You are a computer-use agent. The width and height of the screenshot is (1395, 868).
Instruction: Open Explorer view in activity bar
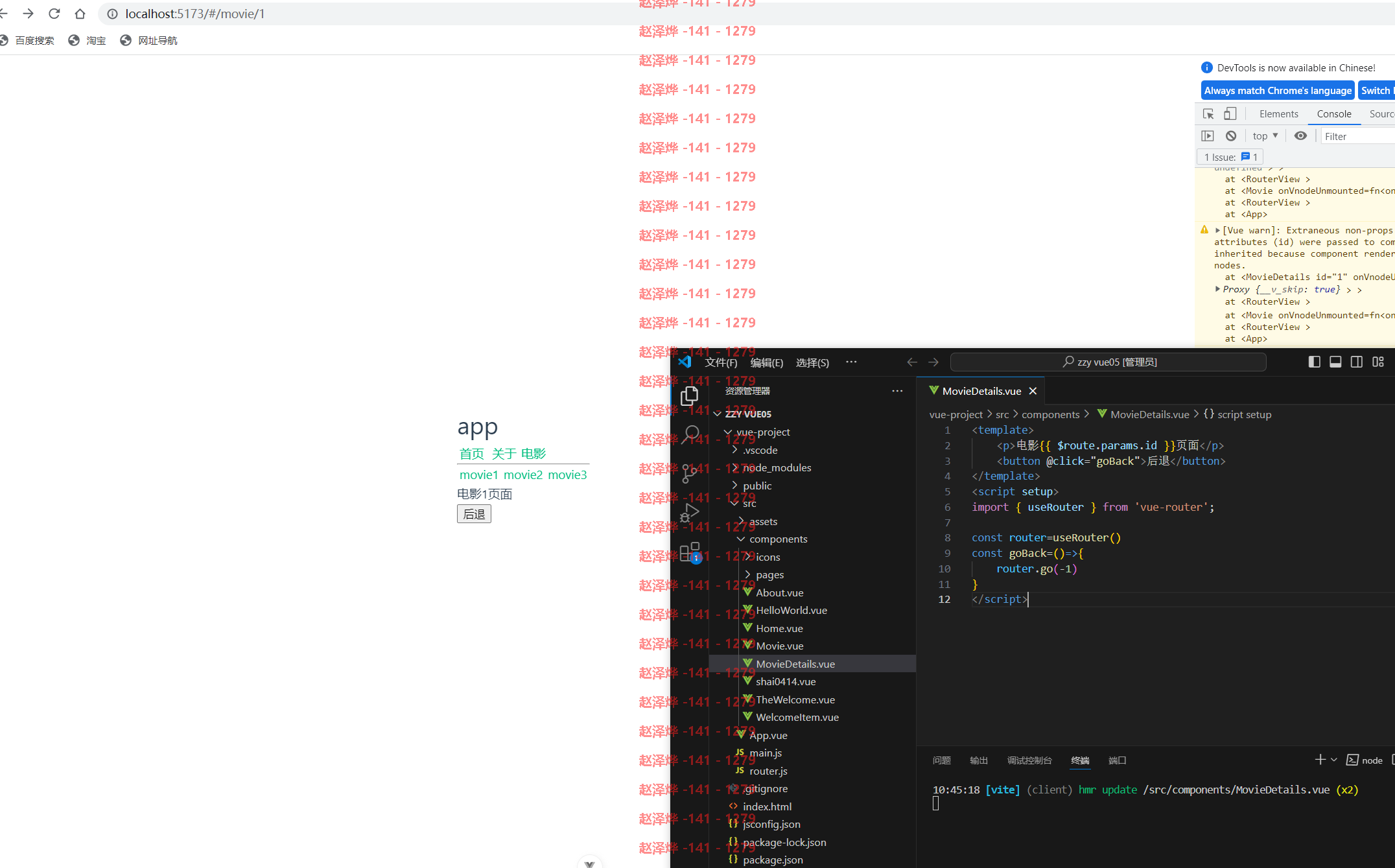pos(690,395)
